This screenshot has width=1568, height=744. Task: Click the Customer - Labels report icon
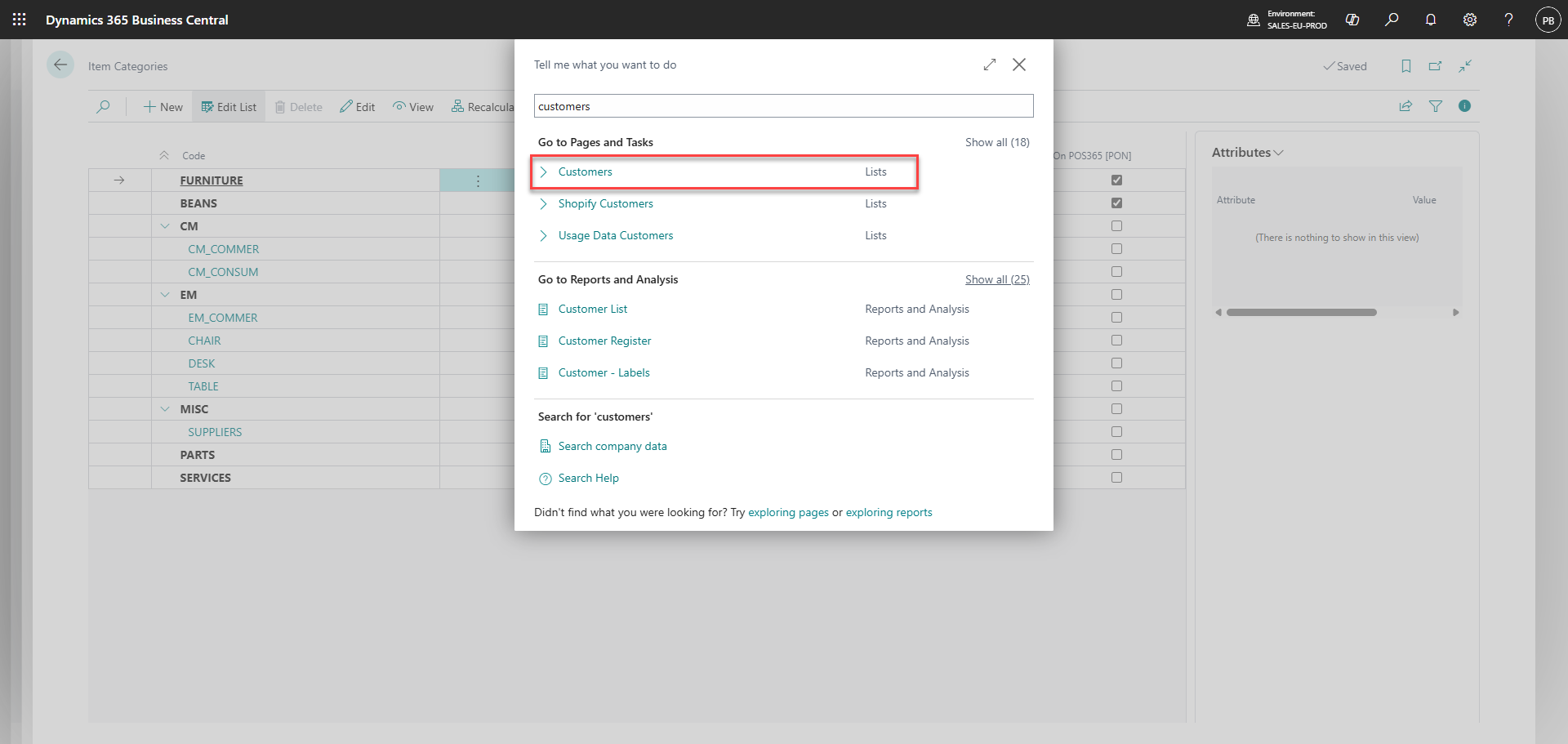(544, 373)
